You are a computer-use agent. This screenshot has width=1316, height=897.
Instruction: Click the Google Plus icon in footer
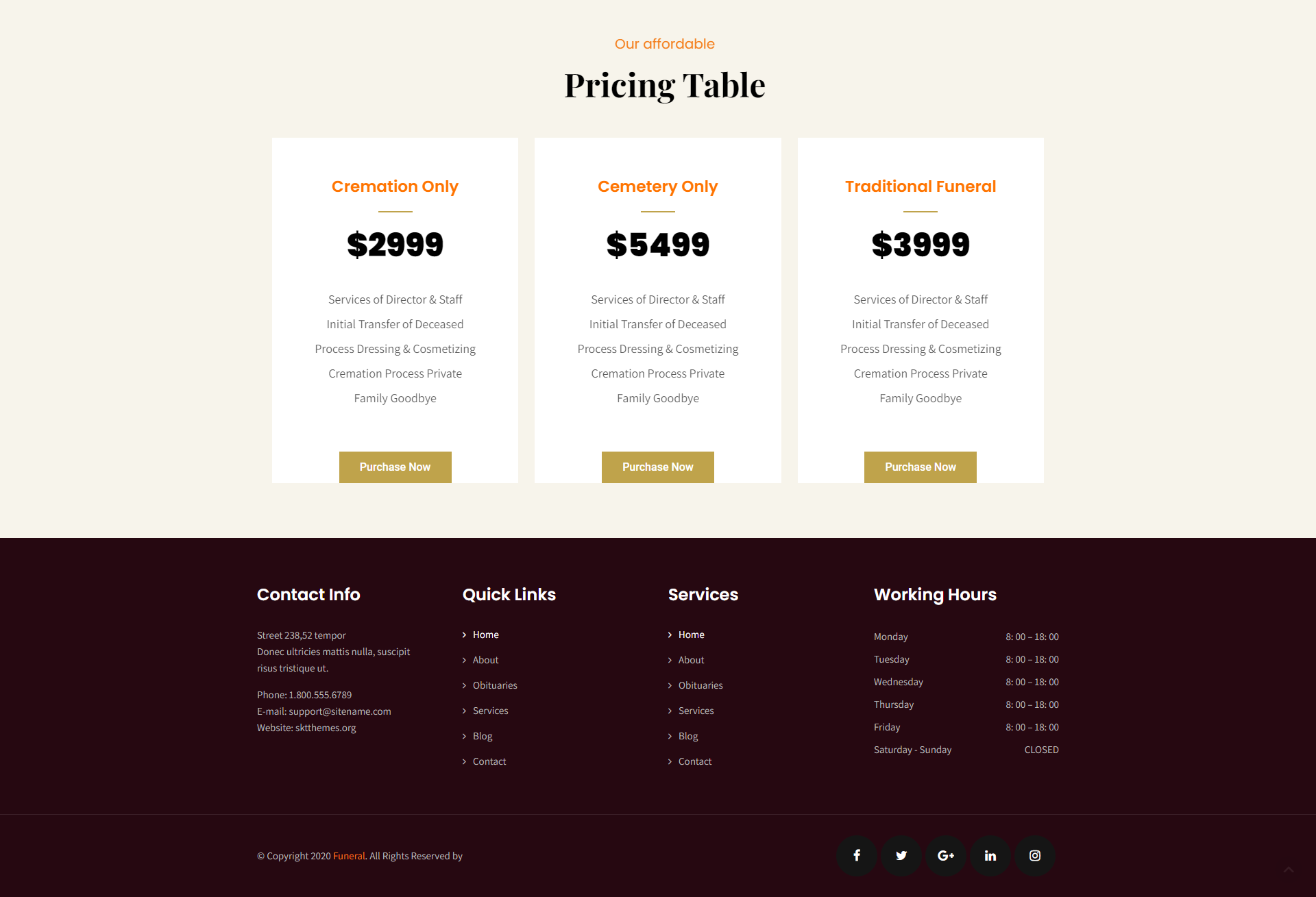click(x=944, y=855)
